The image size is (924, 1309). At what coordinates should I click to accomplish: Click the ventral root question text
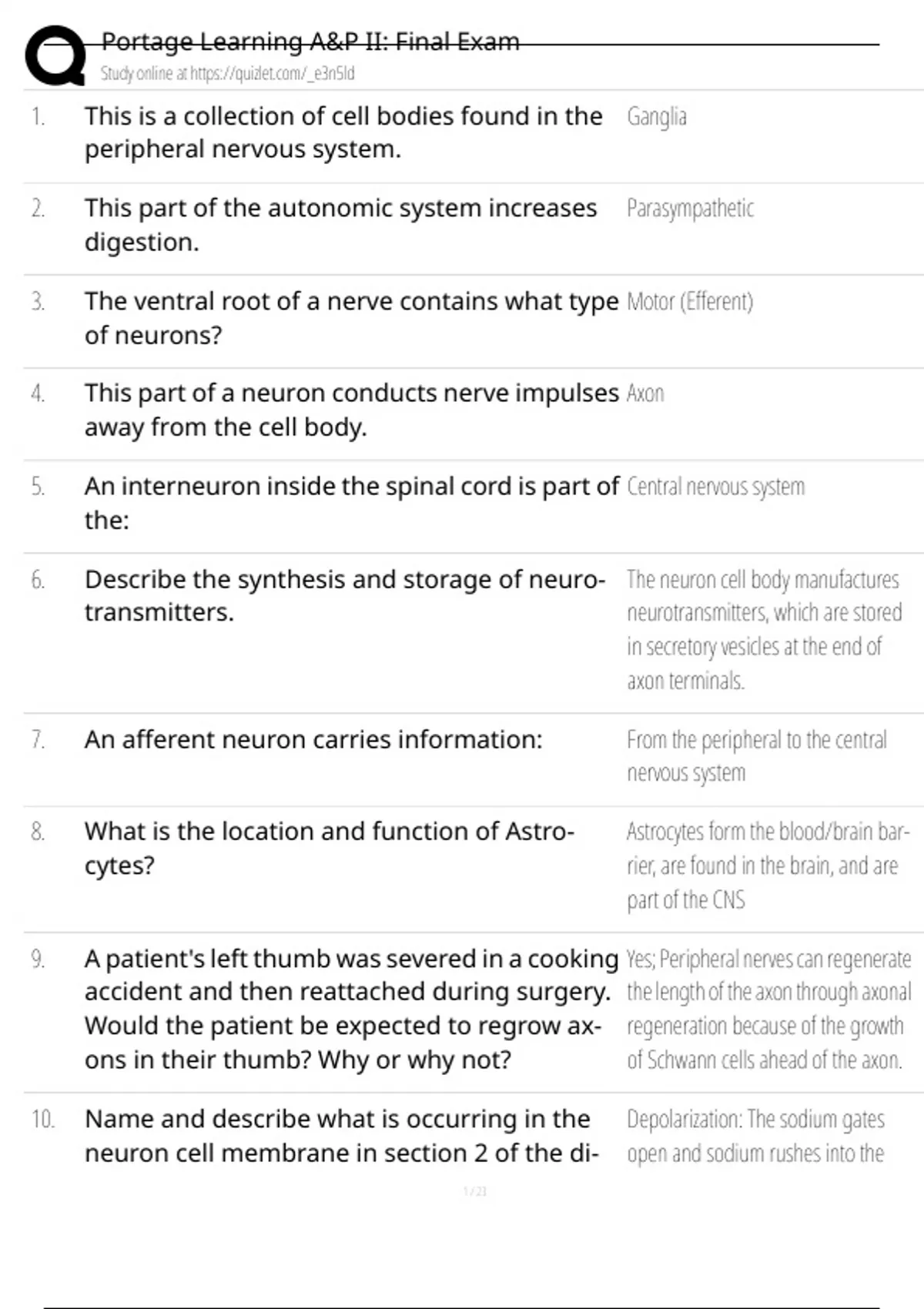point(351,318)
